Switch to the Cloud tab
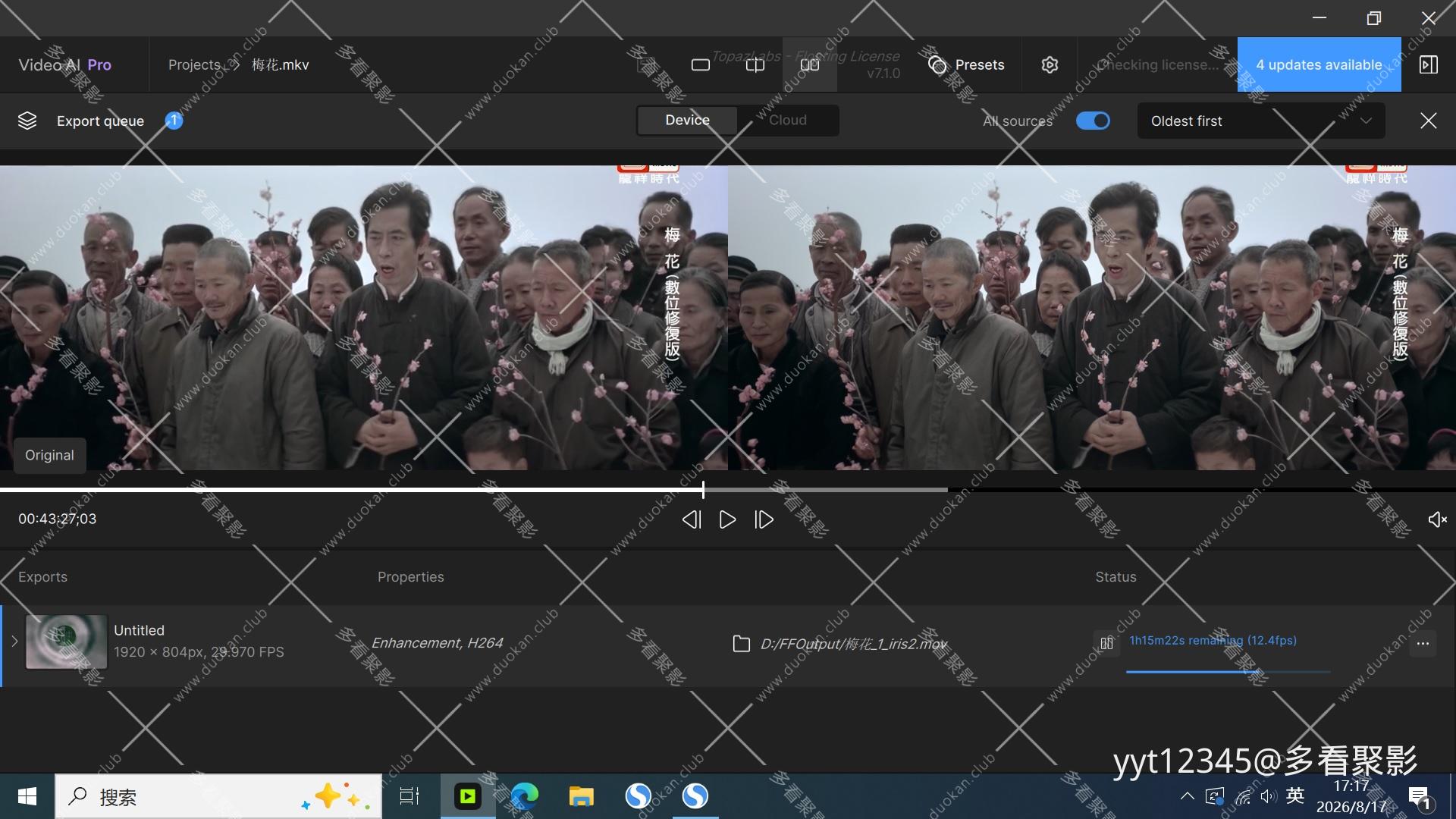Viewport: 1456px width, 819px height. pos(788,121)
